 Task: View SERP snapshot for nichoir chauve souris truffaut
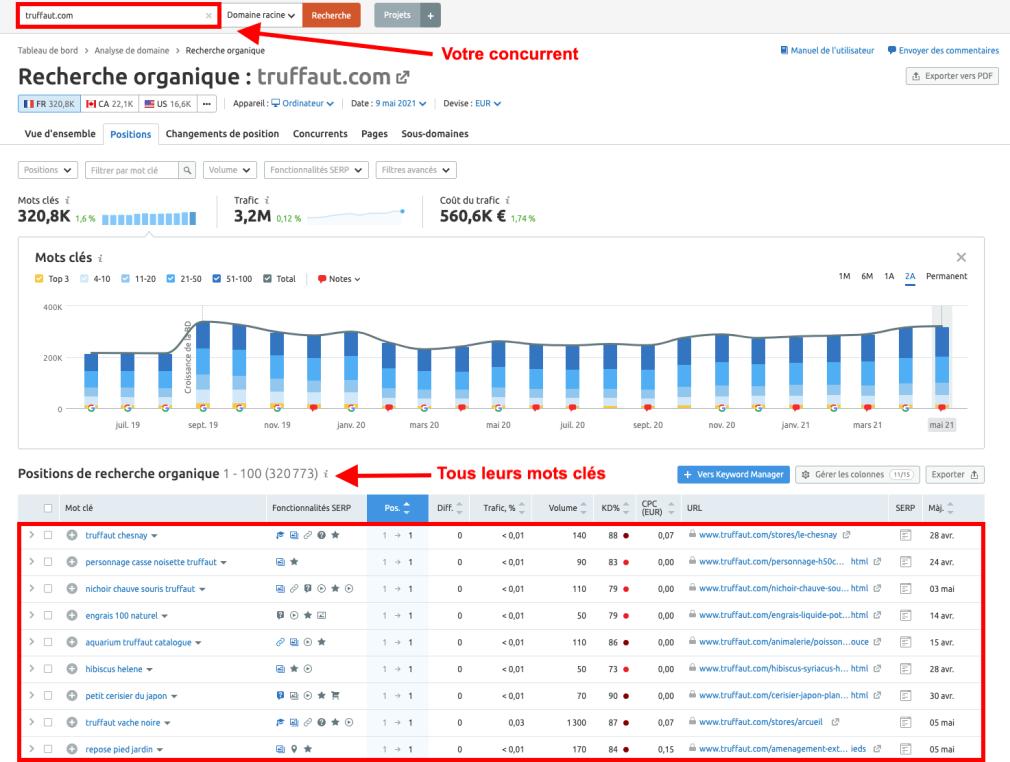point(906,589)
